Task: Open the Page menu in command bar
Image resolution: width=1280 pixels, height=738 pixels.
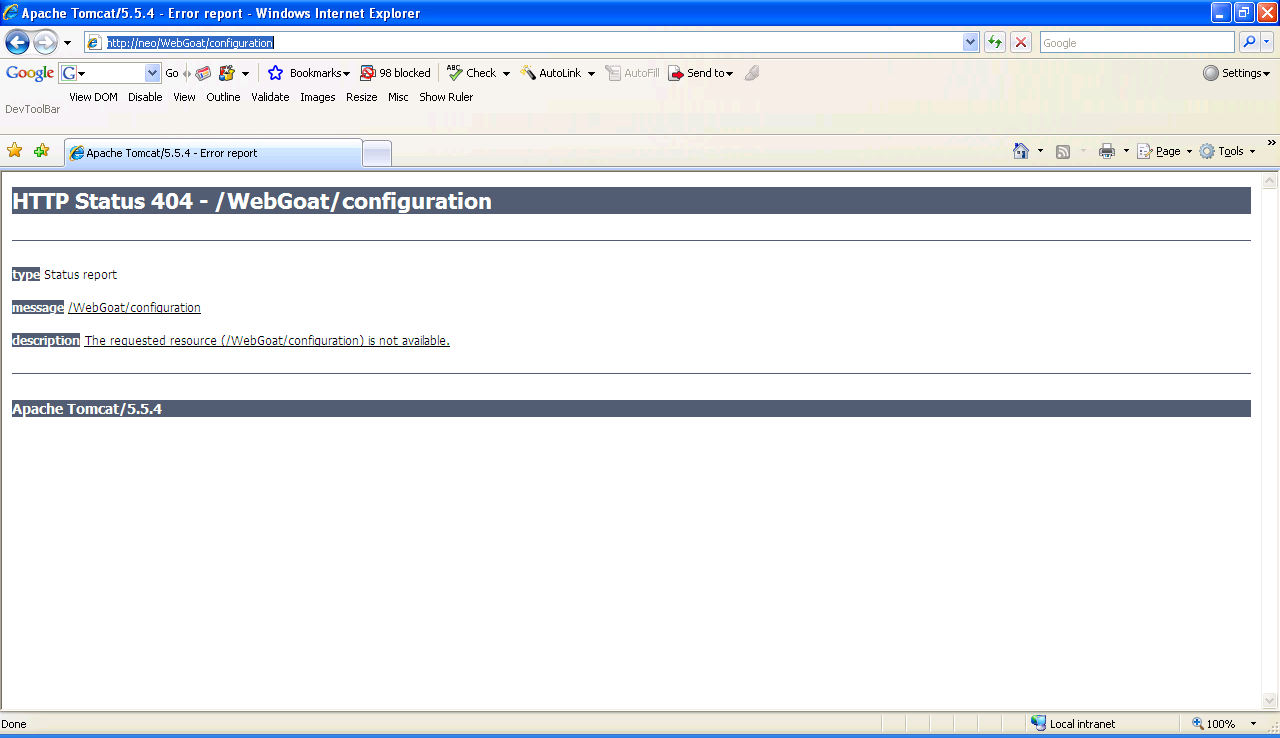Action: coord(1164,151)
